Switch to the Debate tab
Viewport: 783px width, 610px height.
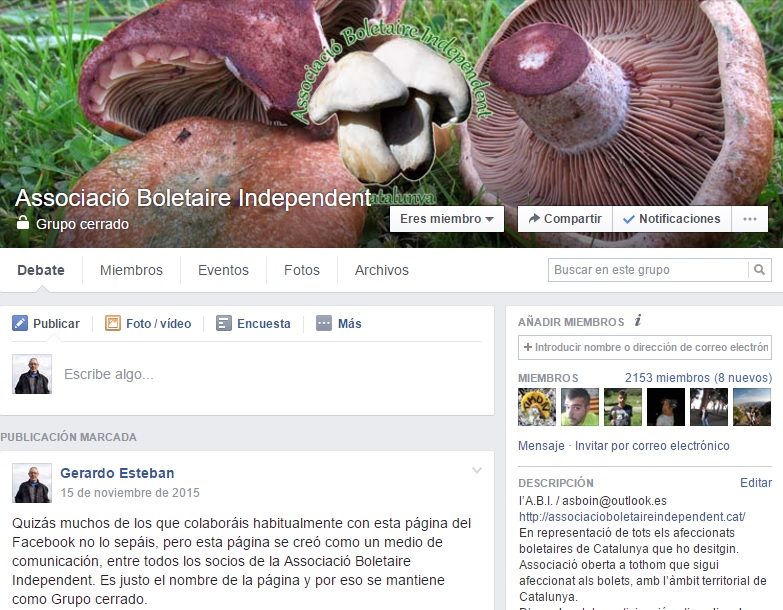[x=41, y=270]
